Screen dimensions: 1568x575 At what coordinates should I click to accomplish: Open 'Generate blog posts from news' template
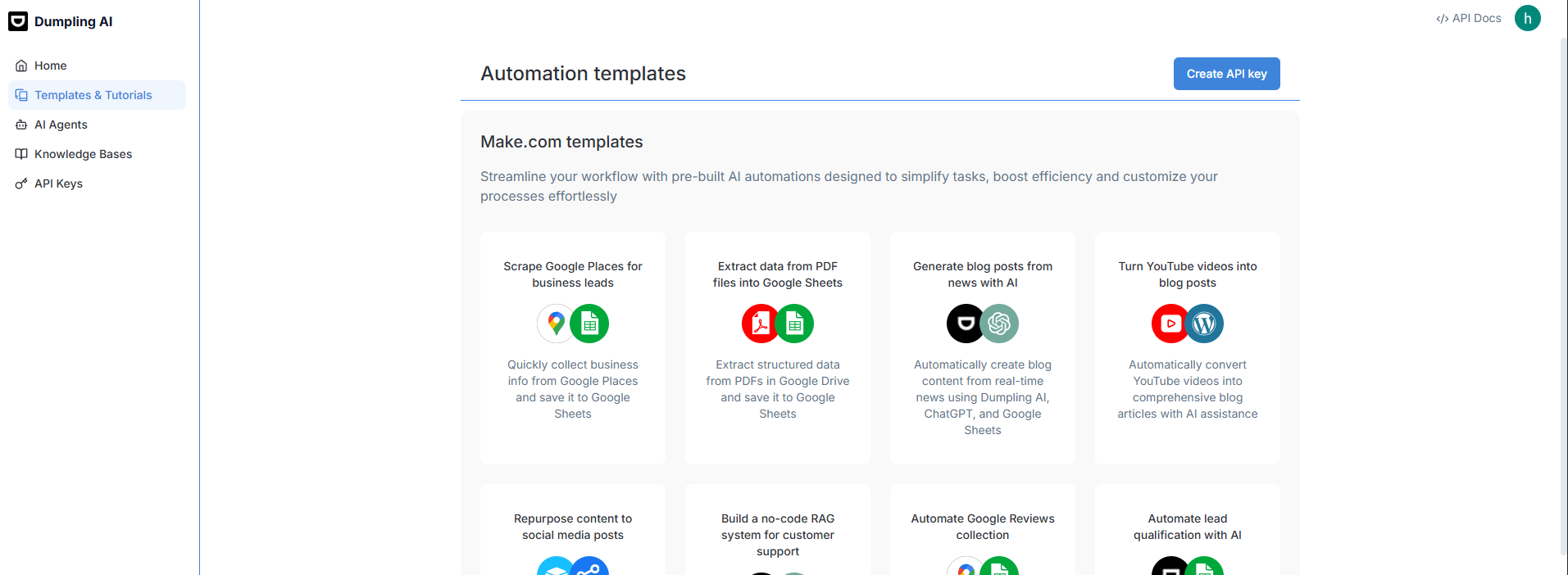click(983, 348)
